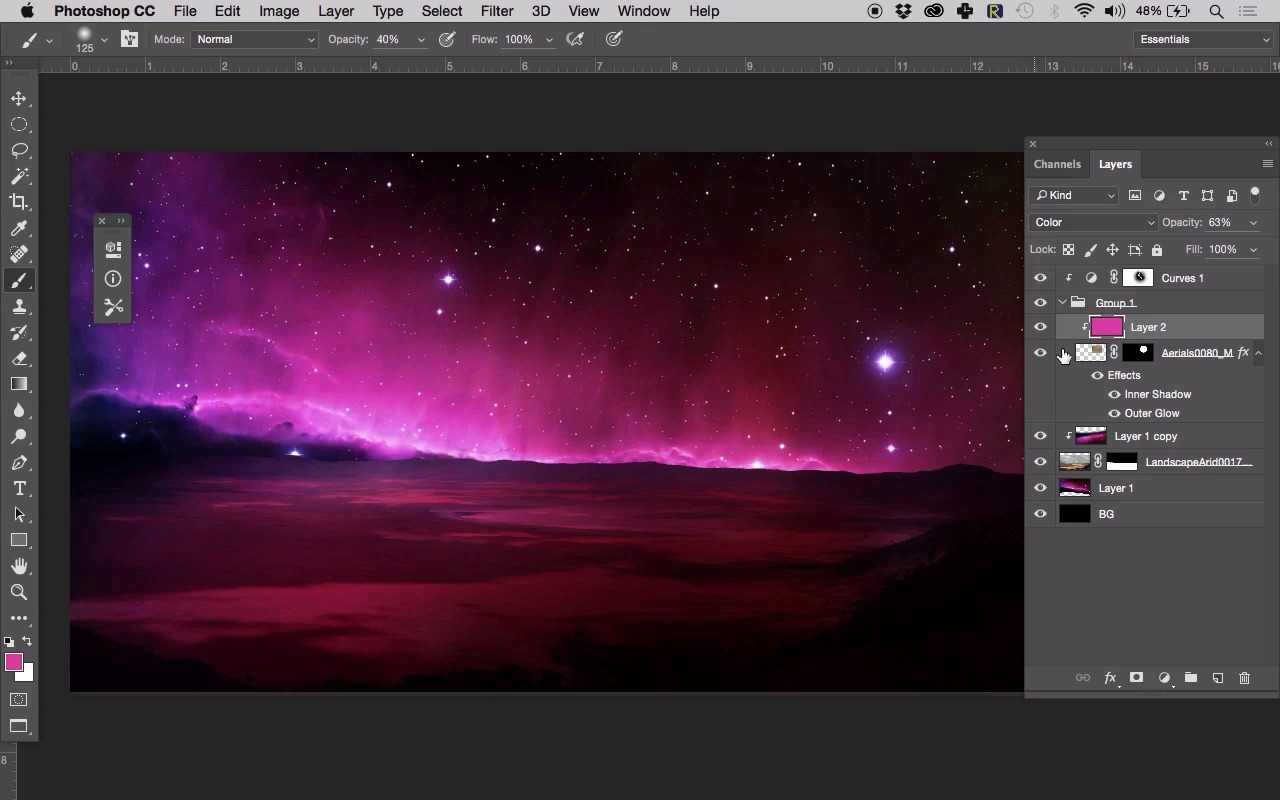Image resolution: width=1280 pixels, height=800 pixels.
Task: Select the Brush tool in toolbox
Action: (x=19, y=280)
